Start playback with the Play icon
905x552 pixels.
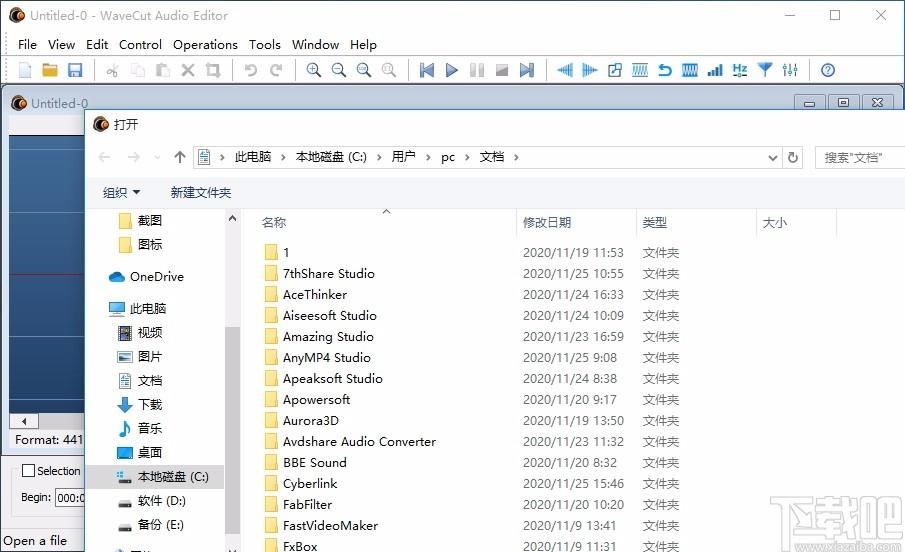tap(452, 70)
